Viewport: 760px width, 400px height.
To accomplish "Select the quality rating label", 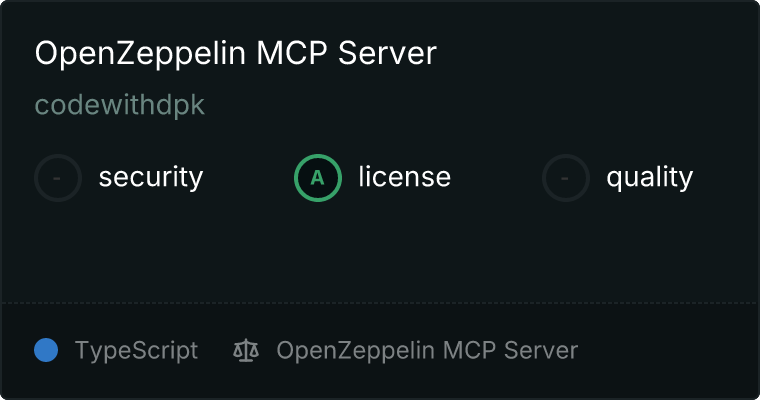I will pyautogui.click(x=649, y=177).
